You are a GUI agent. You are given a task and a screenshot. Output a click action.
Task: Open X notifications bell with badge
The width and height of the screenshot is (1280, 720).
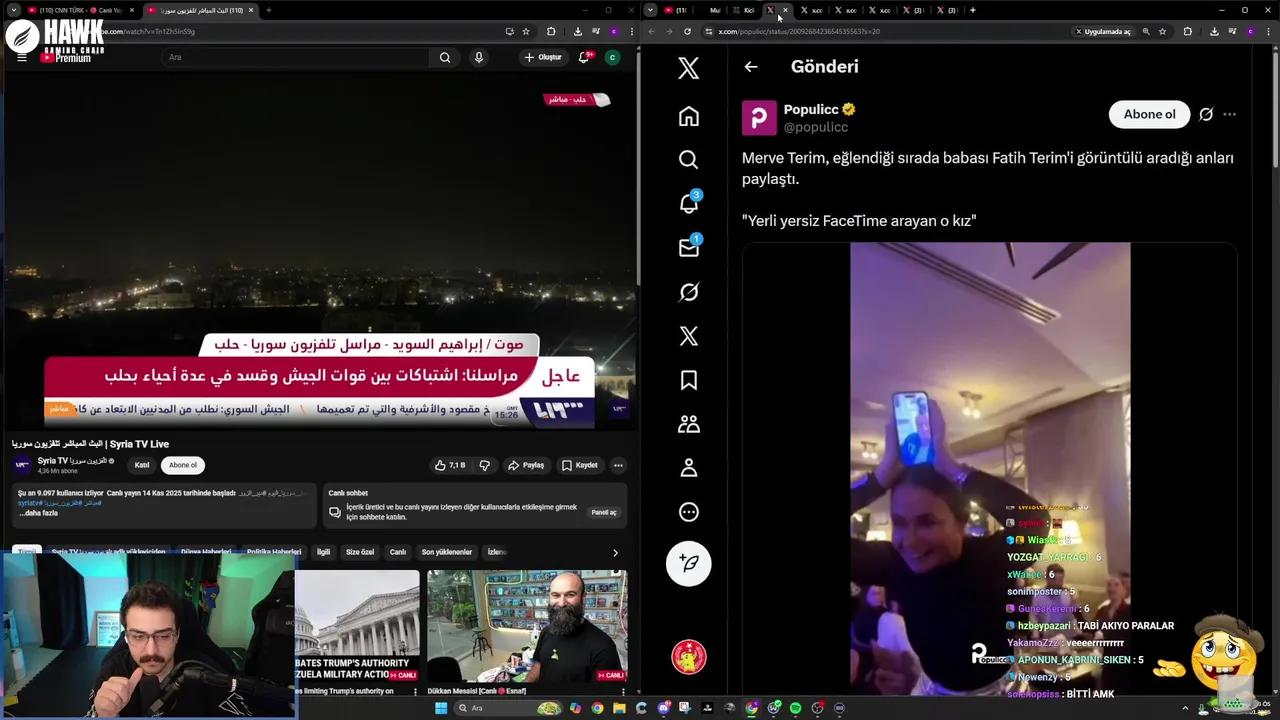click(688, 203)
